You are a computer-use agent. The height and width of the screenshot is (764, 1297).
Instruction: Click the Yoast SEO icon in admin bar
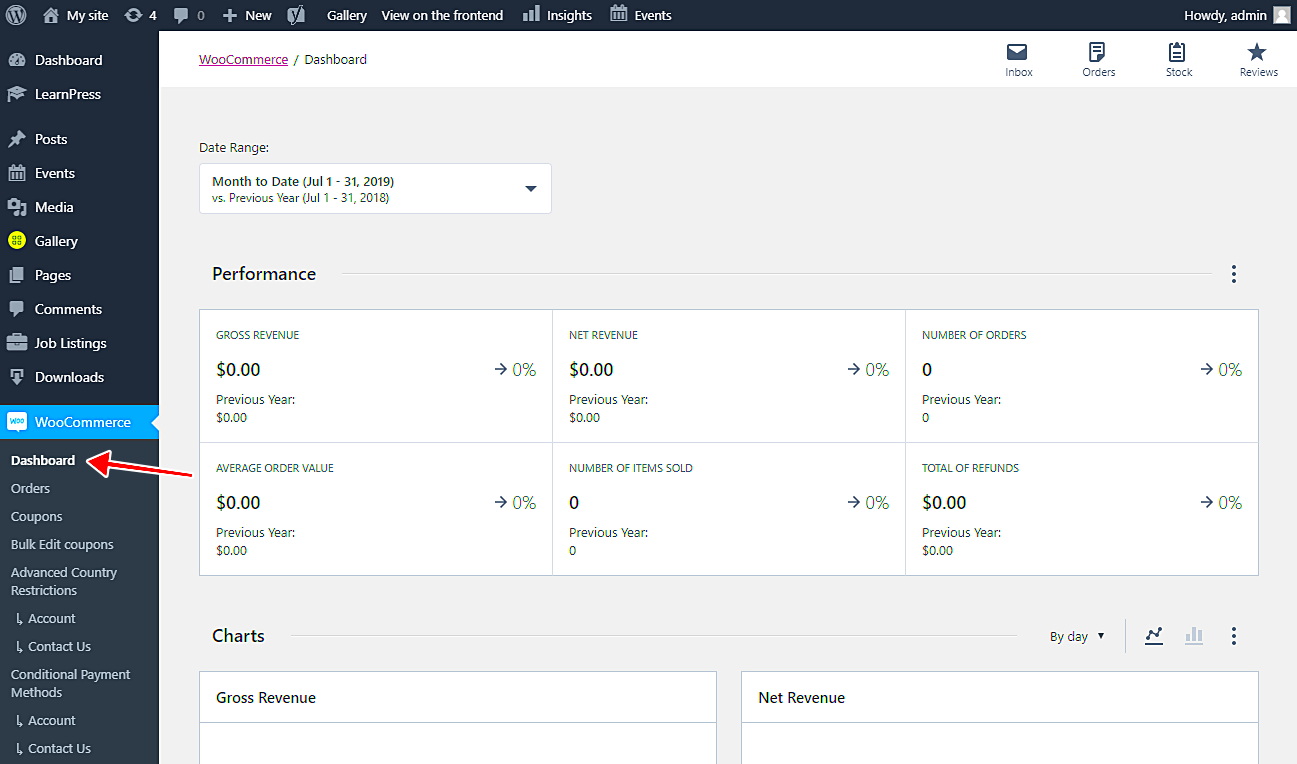(296, 15)
